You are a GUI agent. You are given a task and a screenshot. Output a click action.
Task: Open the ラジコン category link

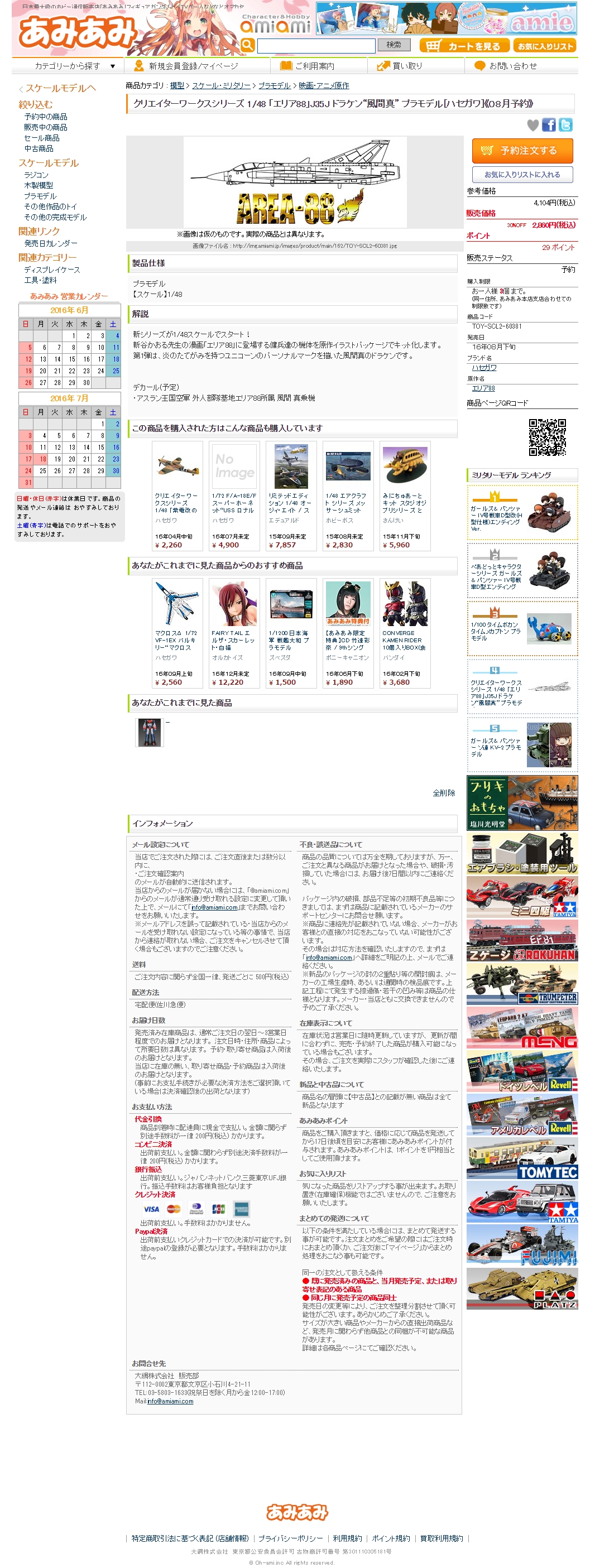pyautogui.click(x=36, y=175)
